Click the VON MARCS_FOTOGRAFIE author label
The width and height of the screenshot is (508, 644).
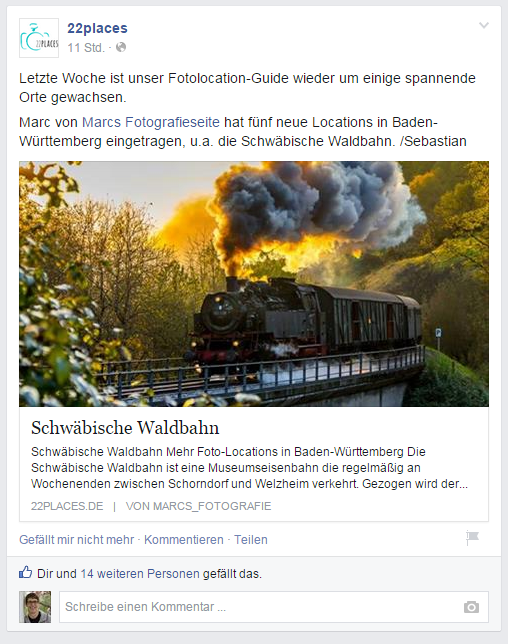click(x=198, y=506)
